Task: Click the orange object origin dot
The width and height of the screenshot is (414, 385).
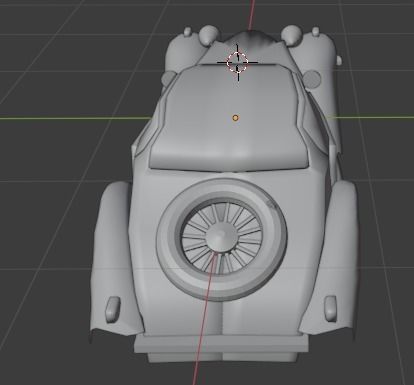Action: point(236,118)
